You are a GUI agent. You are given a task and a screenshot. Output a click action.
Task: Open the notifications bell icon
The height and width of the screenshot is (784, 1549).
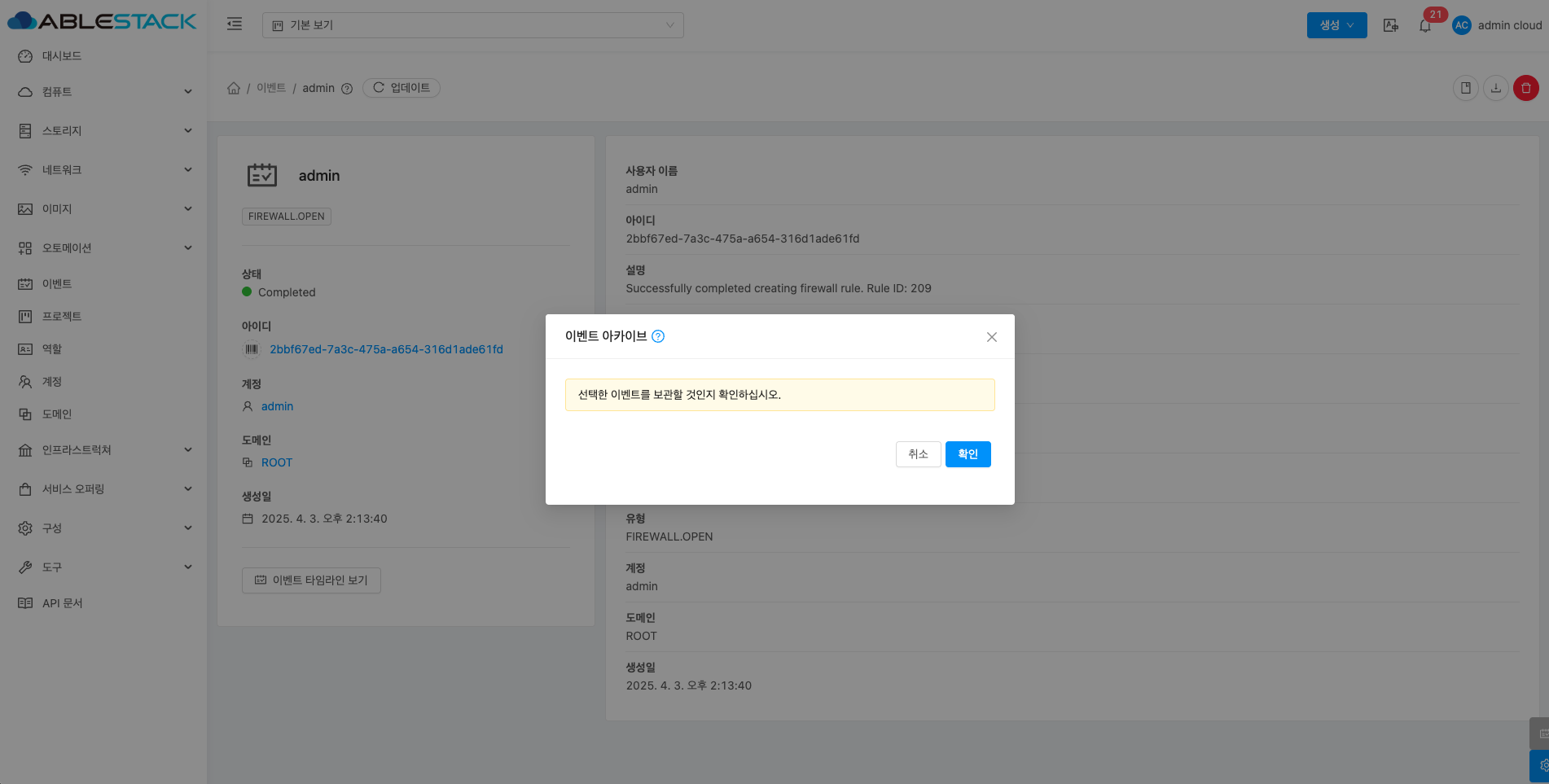click(x=1424, y=26)
